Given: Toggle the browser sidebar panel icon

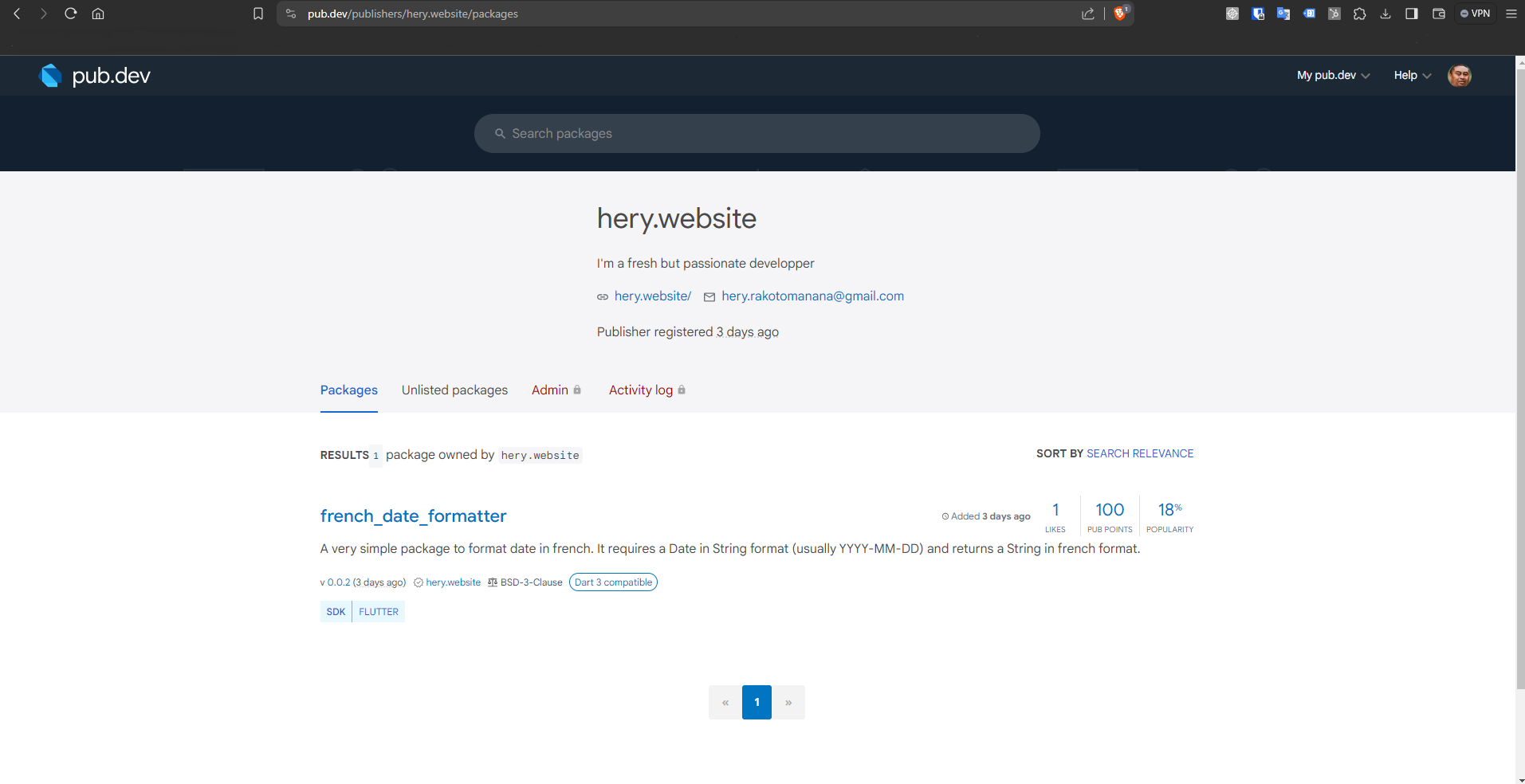Looking at the screenshot, I should (1412, 14).
